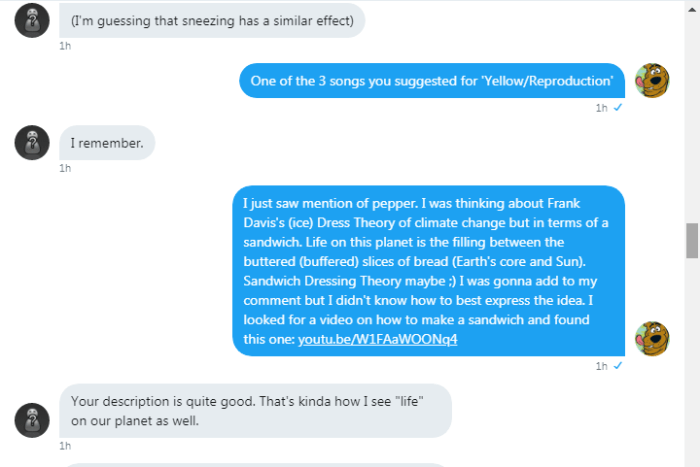700x467 pixels.
Task: Click read checkmark under the sandwich message
Action: [618, 366]
